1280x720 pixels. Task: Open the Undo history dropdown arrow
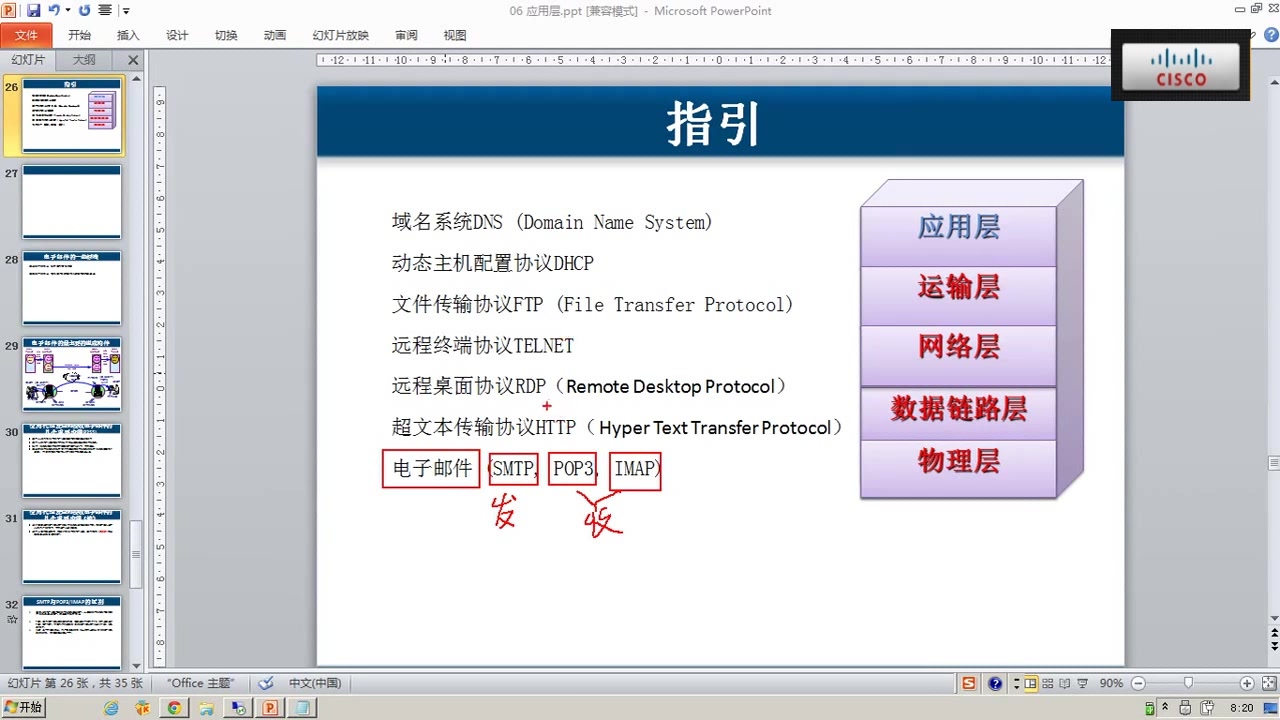tap(68, 10)
